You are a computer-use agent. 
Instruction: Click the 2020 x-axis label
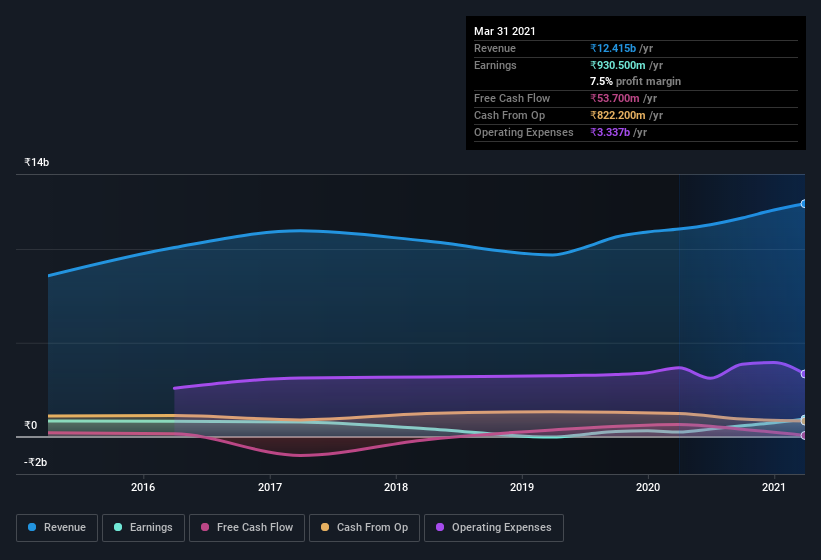coord(648,487)
